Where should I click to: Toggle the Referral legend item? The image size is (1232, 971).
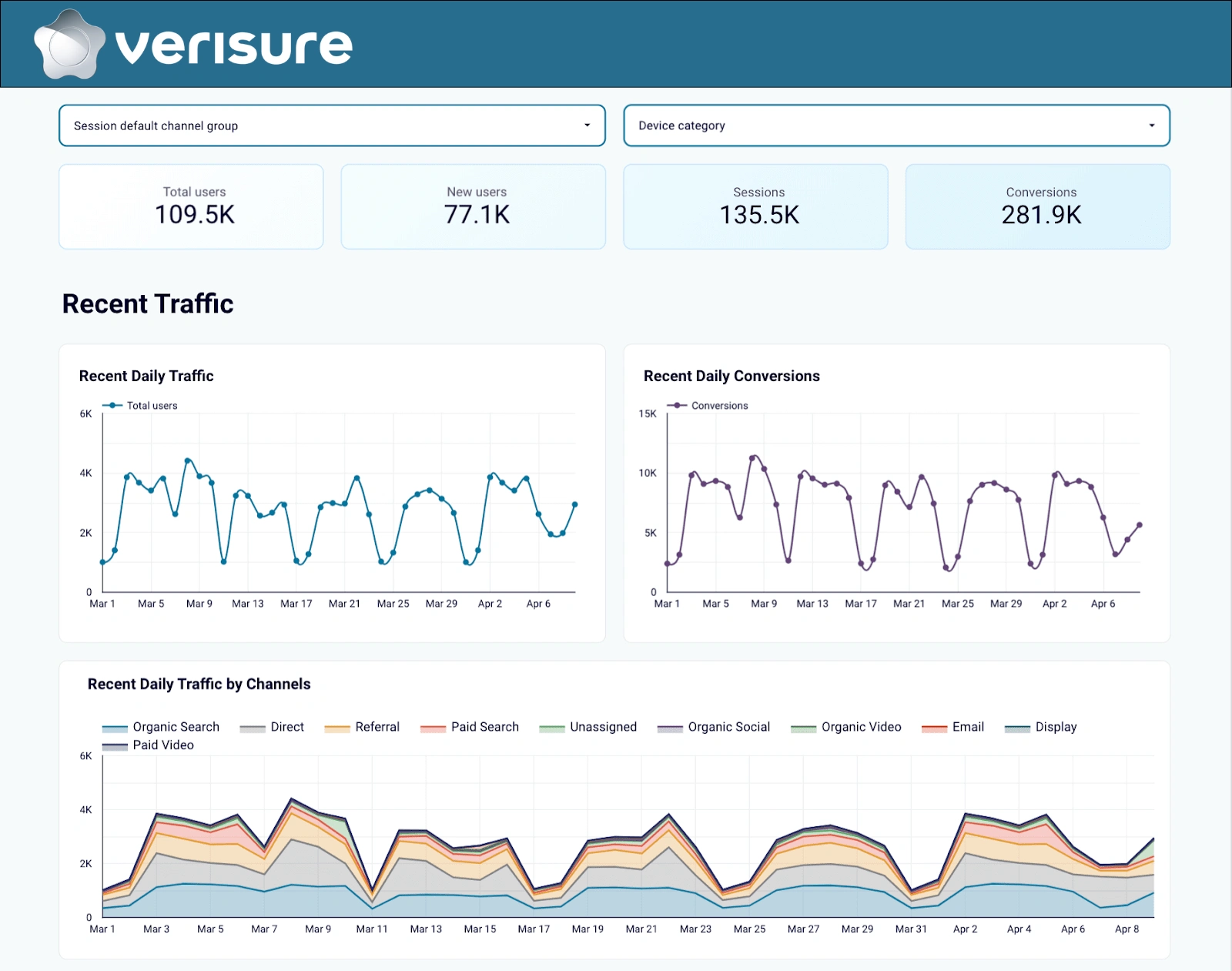[x=362, y=727]
